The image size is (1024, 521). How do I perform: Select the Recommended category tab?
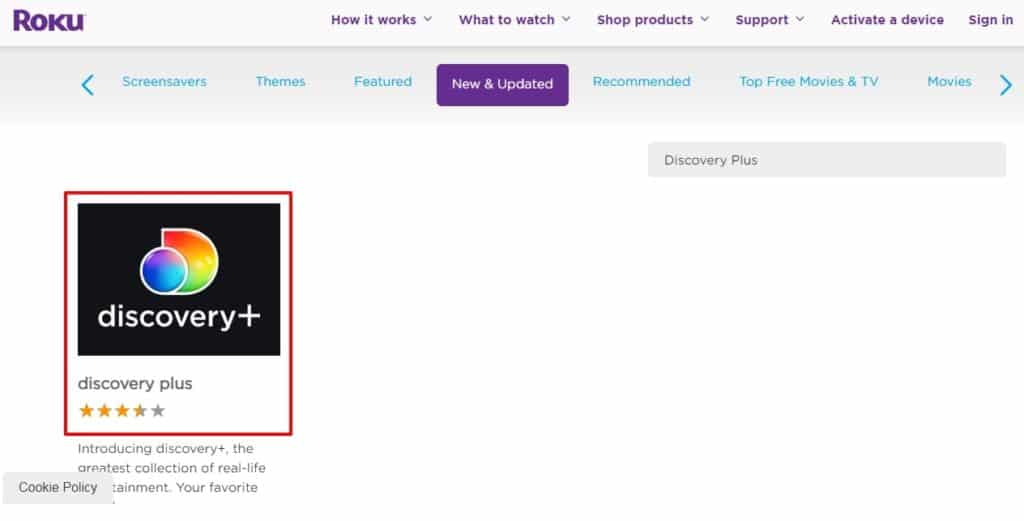(x=641, y=82)
